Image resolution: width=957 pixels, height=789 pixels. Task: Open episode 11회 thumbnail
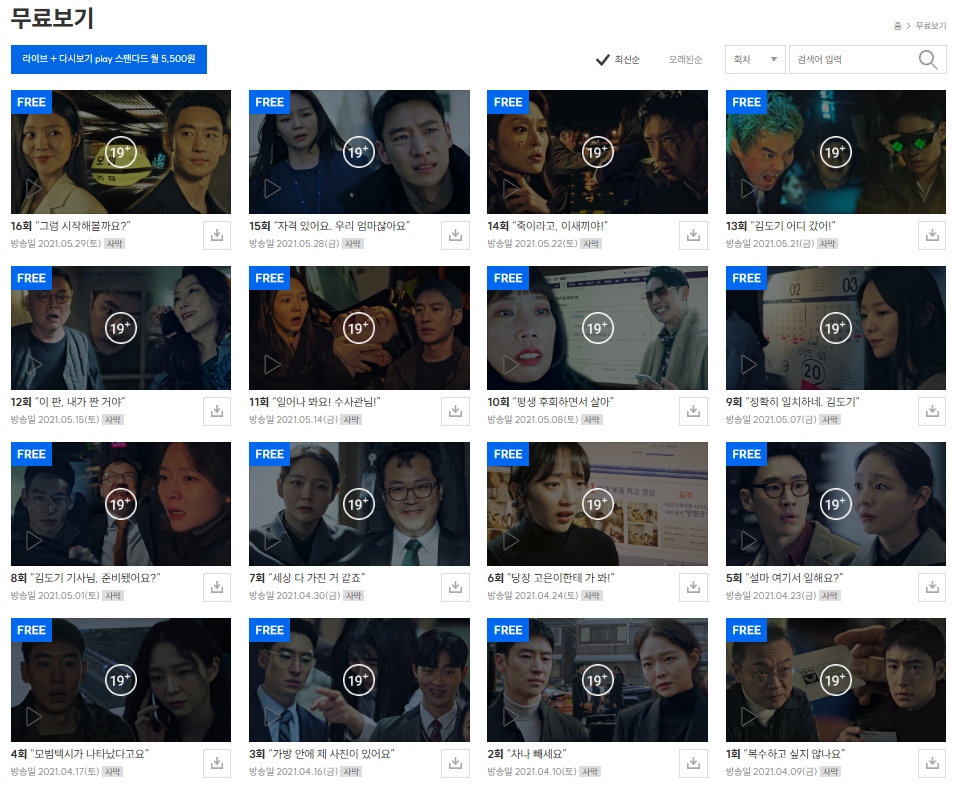[x=359, y=328]
